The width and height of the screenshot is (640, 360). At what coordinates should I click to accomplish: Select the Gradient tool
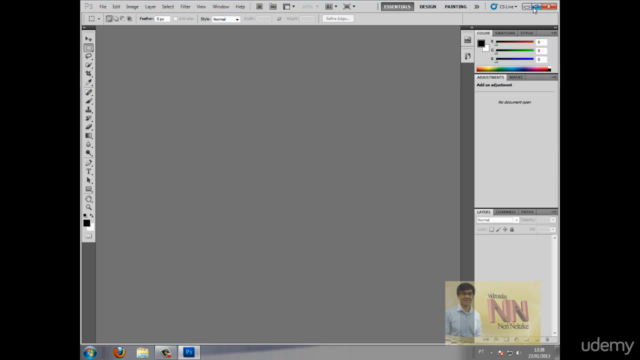click(x=89, y=136)
